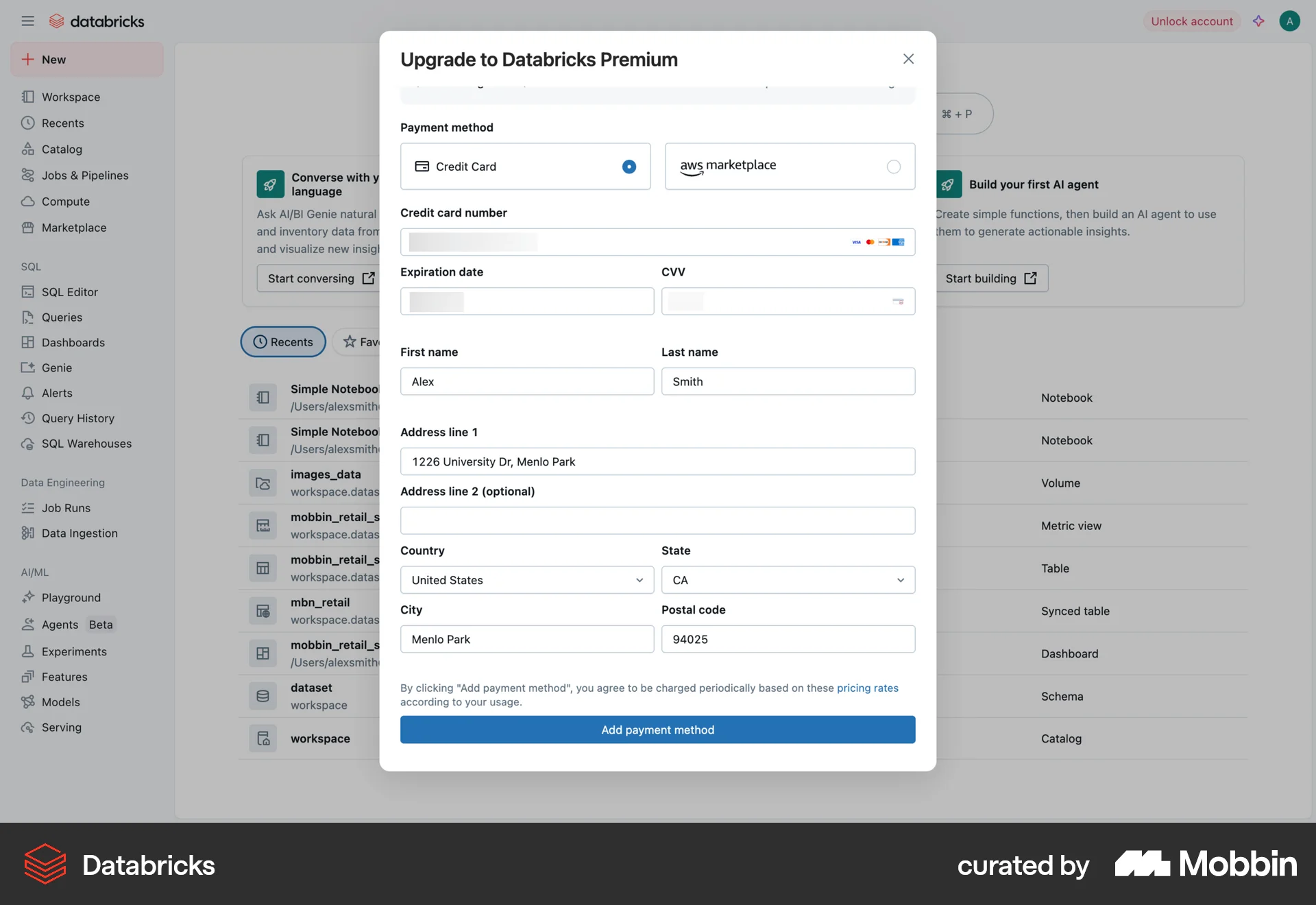Toggle the sidebar hamburger menu

tap(27, 21)
